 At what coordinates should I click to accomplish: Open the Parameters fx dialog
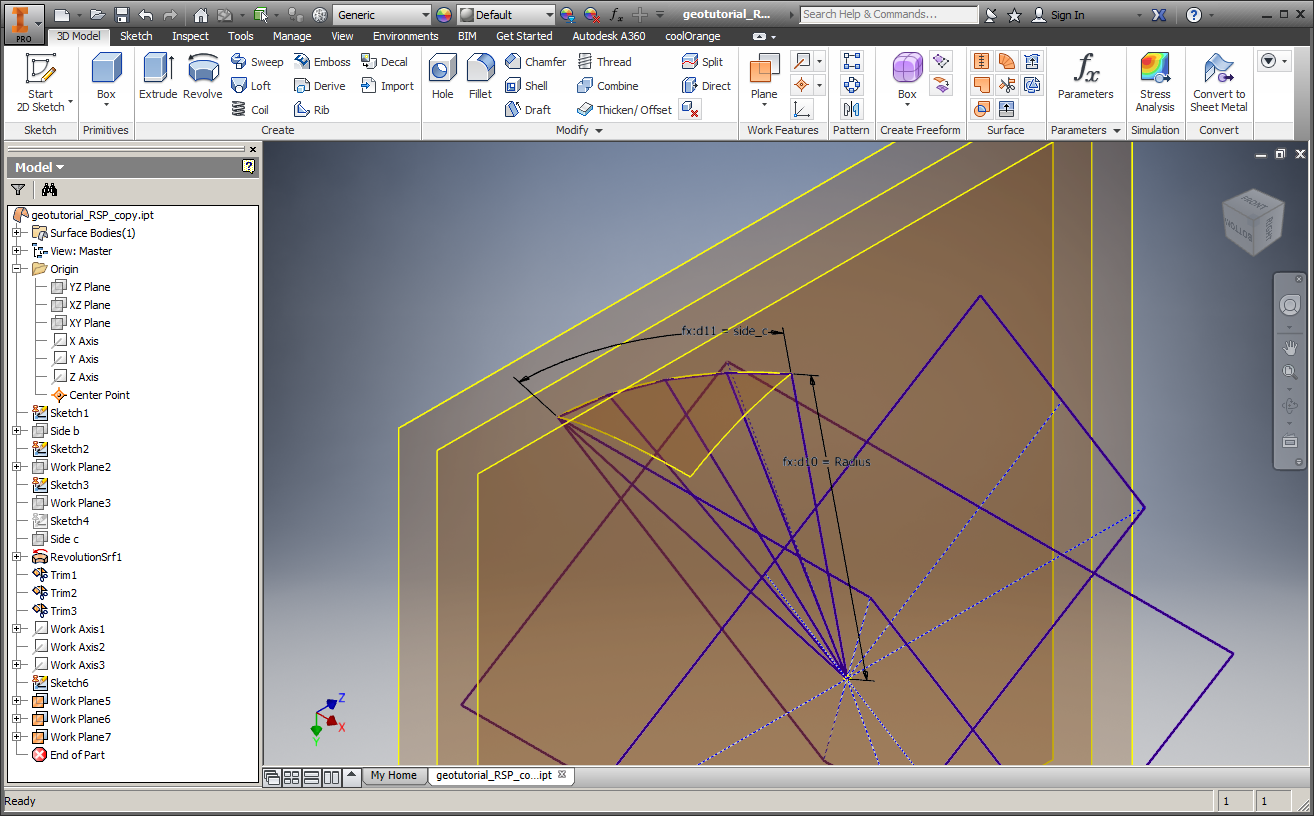pos(1085,78)
